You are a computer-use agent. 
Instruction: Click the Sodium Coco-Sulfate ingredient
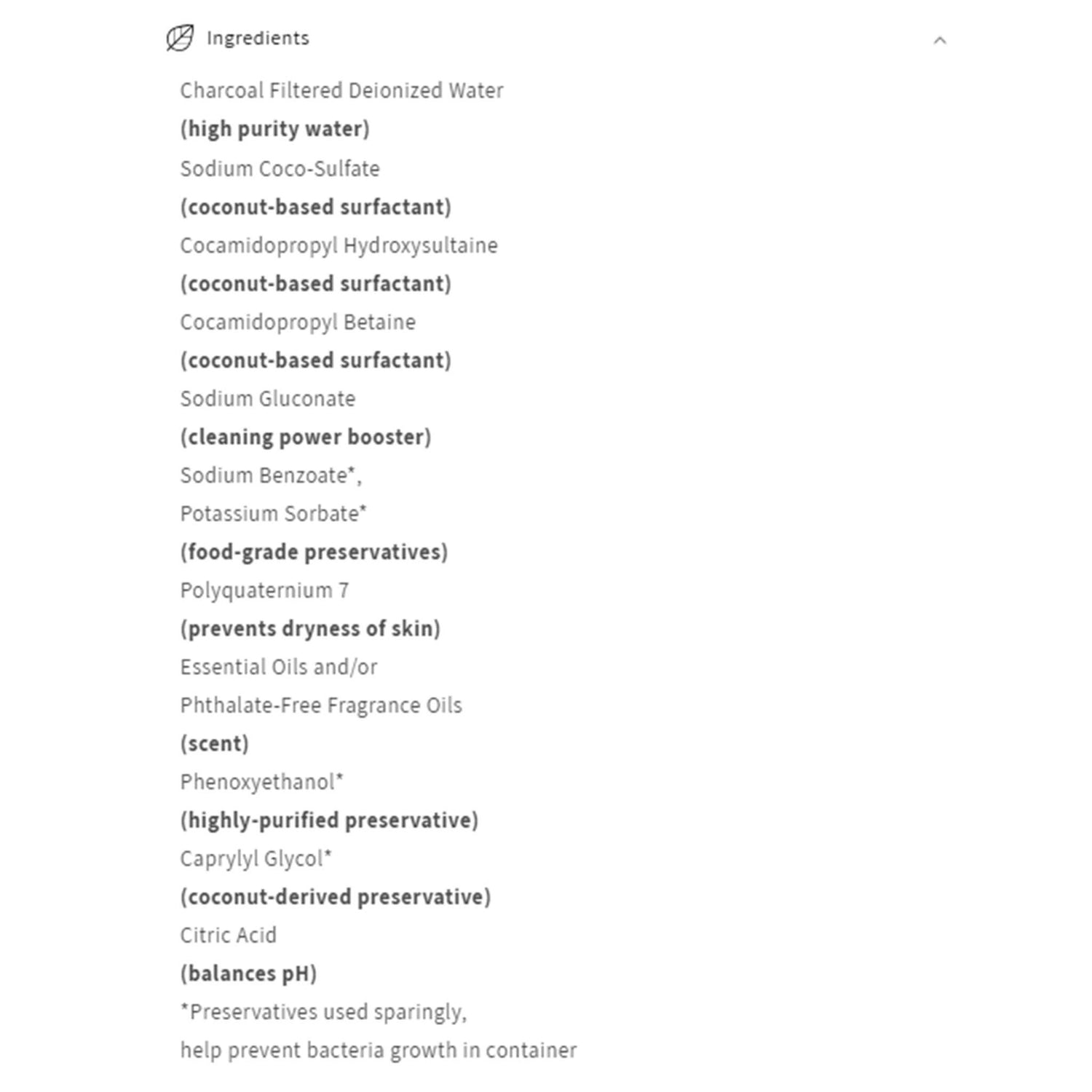click(280, 168)
